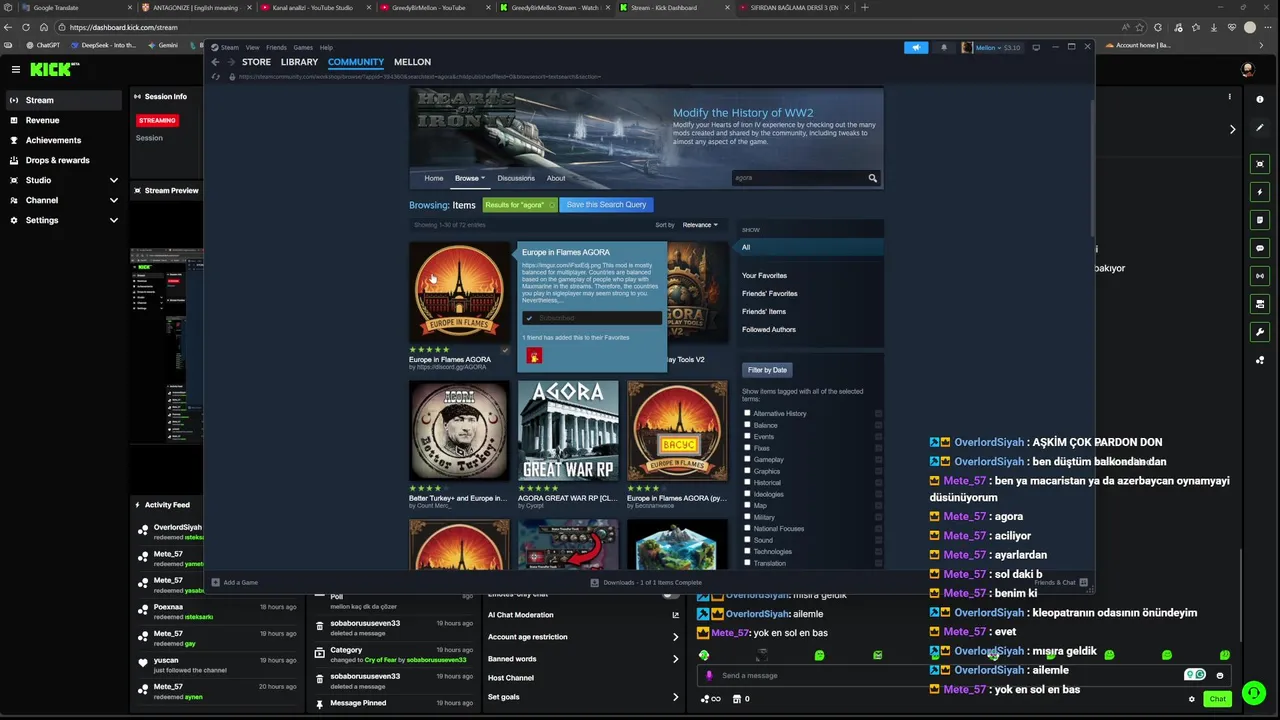Open Workshop Discussions tab

[x=516, y=178]
